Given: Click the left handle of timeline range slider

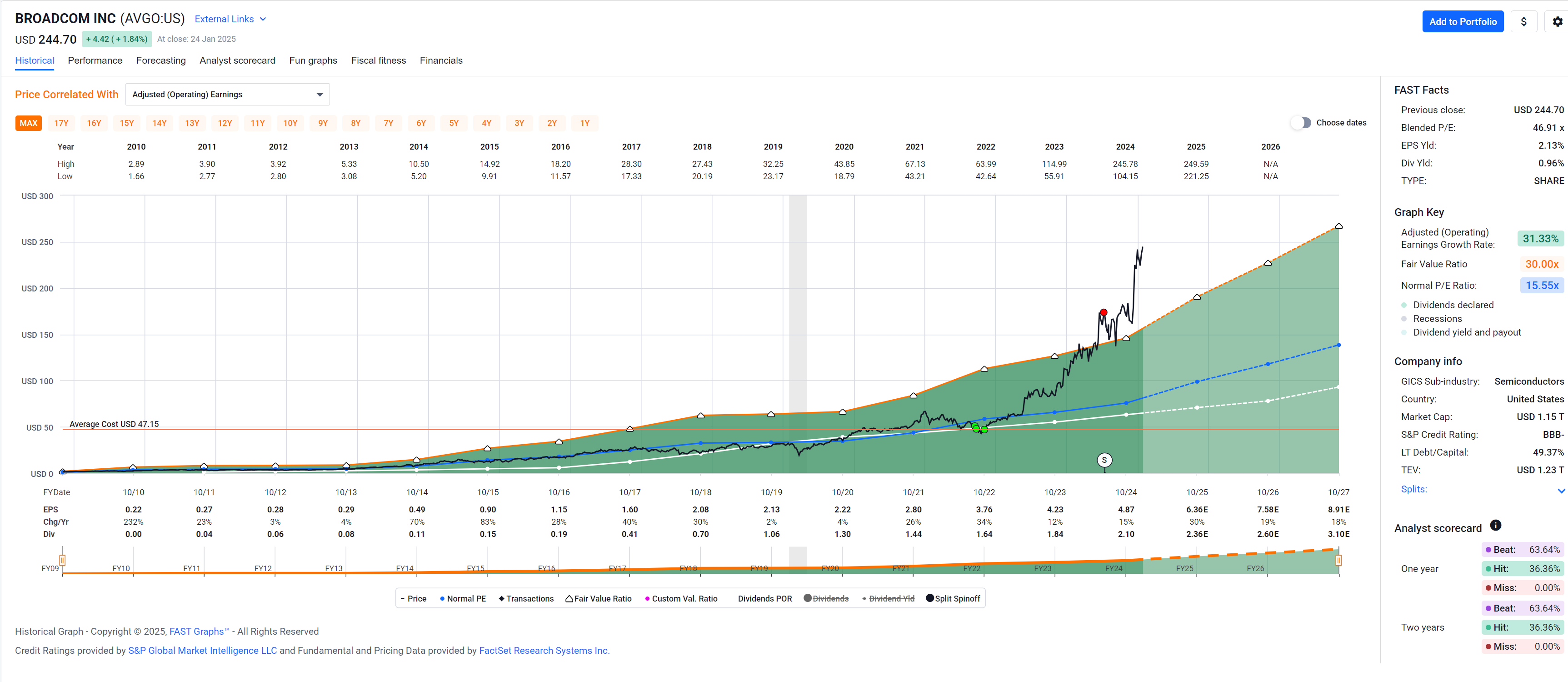Looking at the screenshot, I should (62, 560).
